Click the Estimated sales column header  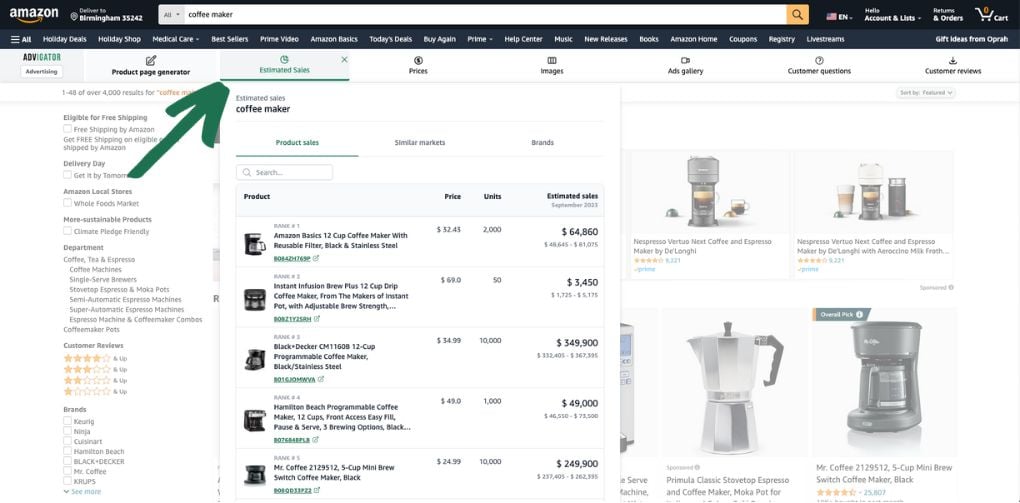pyautogui.click(x=572, y=196)
